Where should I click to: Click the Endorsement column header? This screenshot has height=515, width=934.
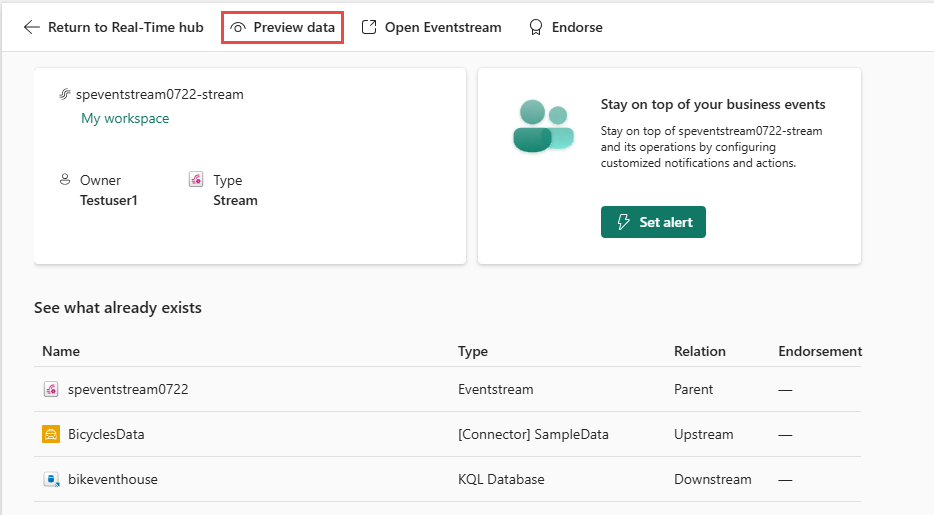point(820,351)
